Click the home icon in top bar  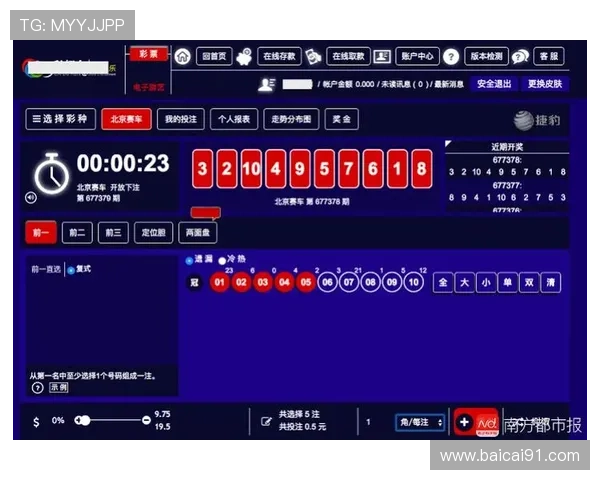click(182, 57)
